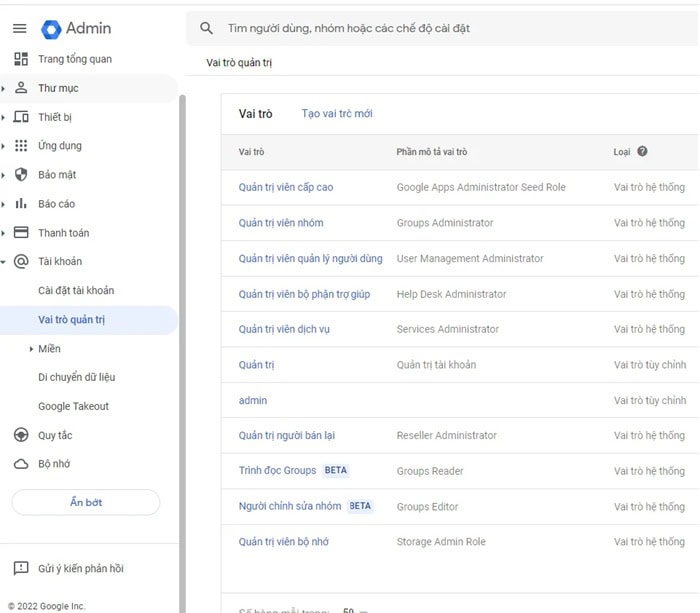
Task: Open the admin custom role
Action: click(253, 400)
